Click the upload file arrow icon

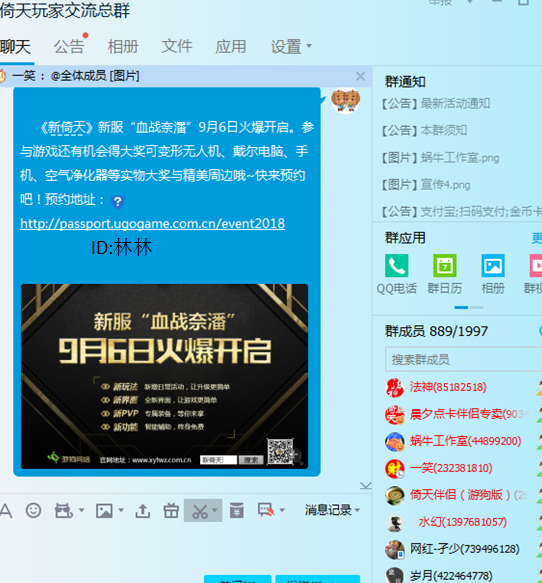click(x=143, y=510)
